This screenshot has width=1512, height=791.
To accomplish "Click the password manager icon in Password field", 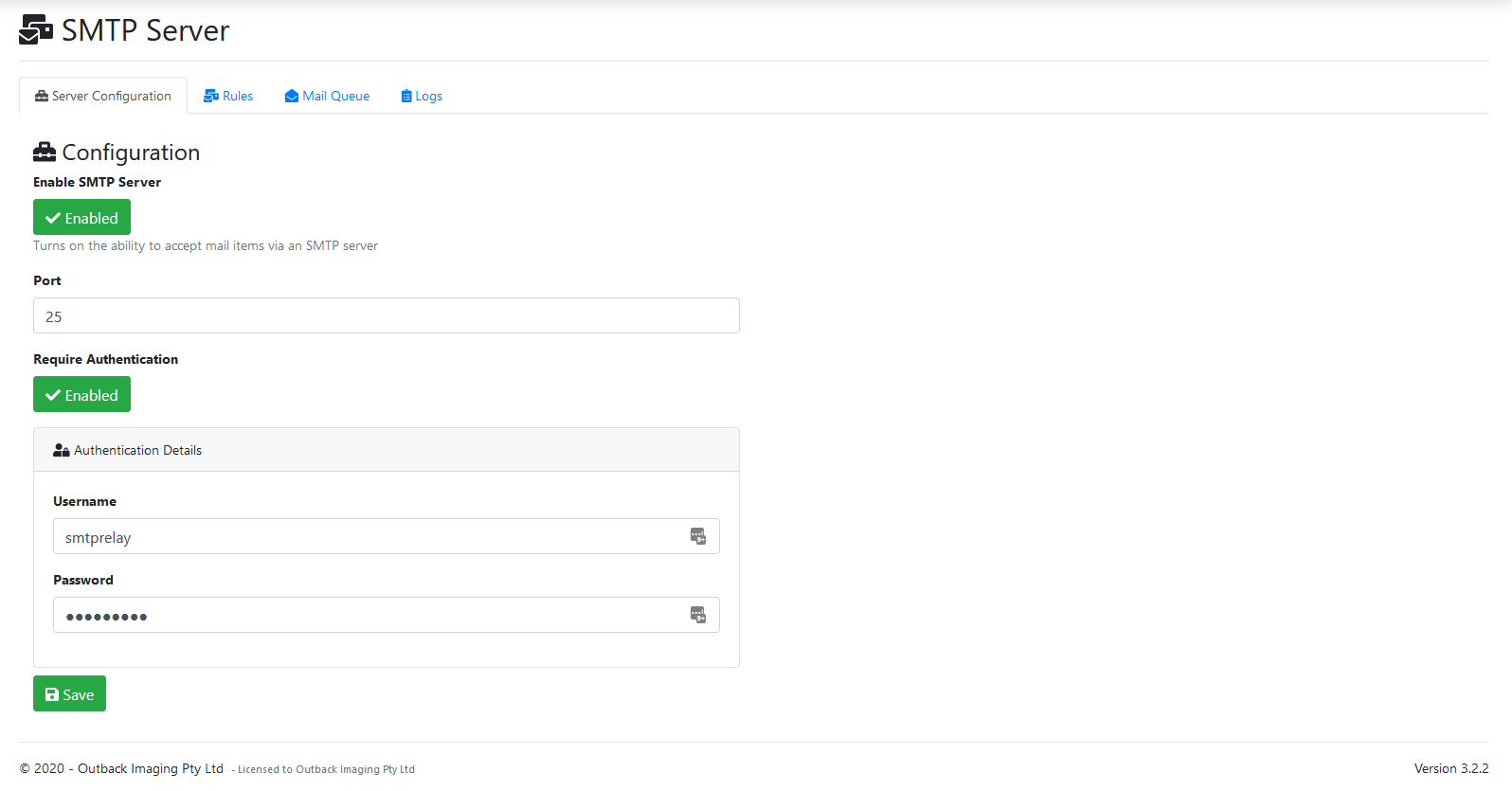I will click(698, 615).
